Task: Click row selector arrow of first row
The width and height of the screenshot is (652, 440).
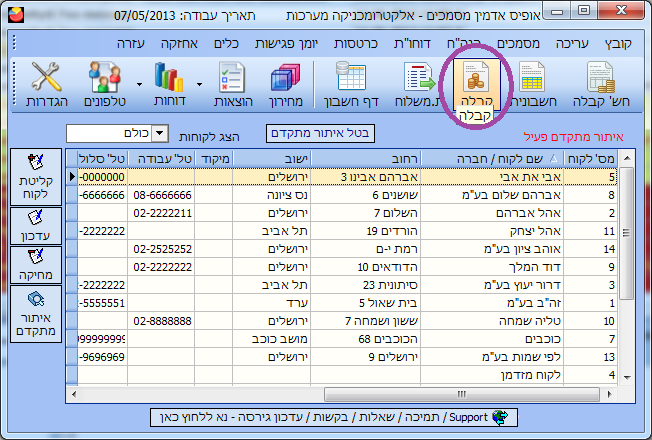Action: click(x=72, y=177)
